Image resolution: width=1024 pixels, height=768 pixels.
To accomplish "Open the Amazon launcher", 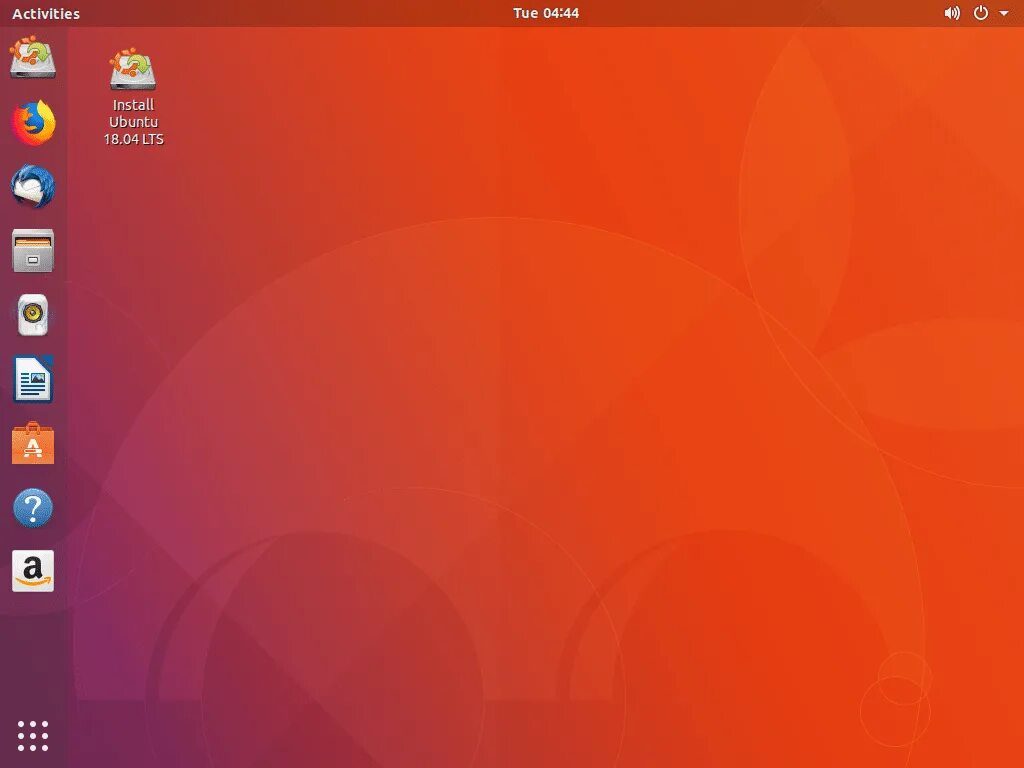I will pyautogui.click(x=33, y=571).
